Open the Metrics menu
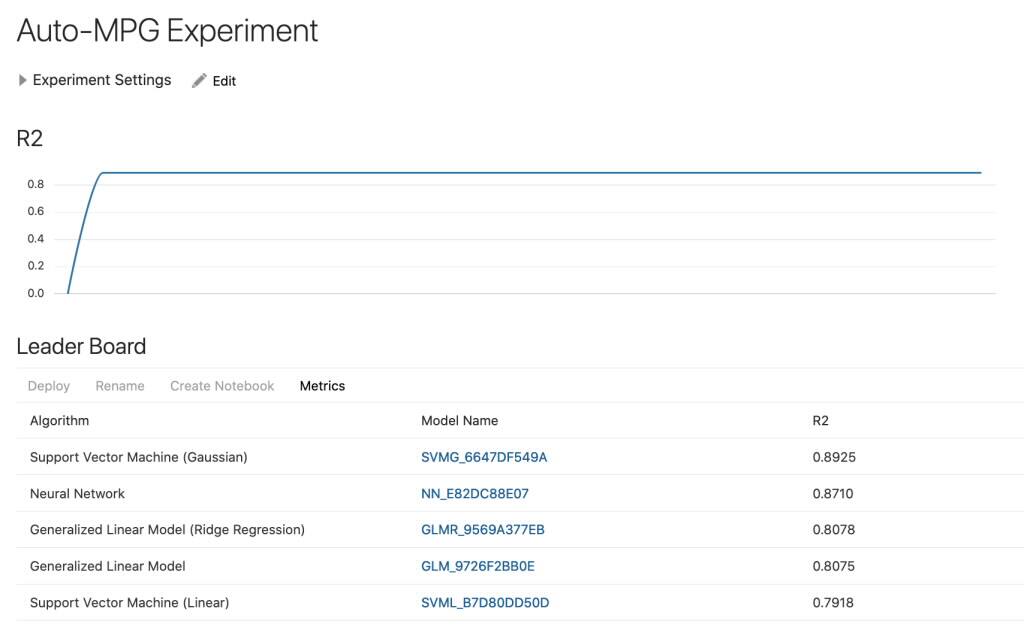 [x=322, y=386]
